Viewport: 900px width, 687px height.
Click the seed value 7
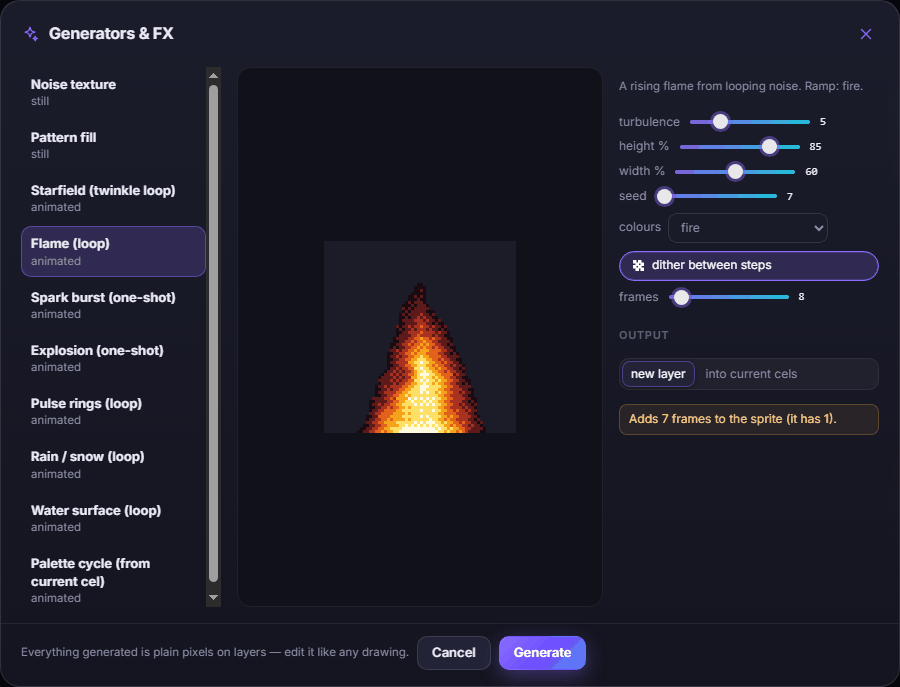point(790,197)
